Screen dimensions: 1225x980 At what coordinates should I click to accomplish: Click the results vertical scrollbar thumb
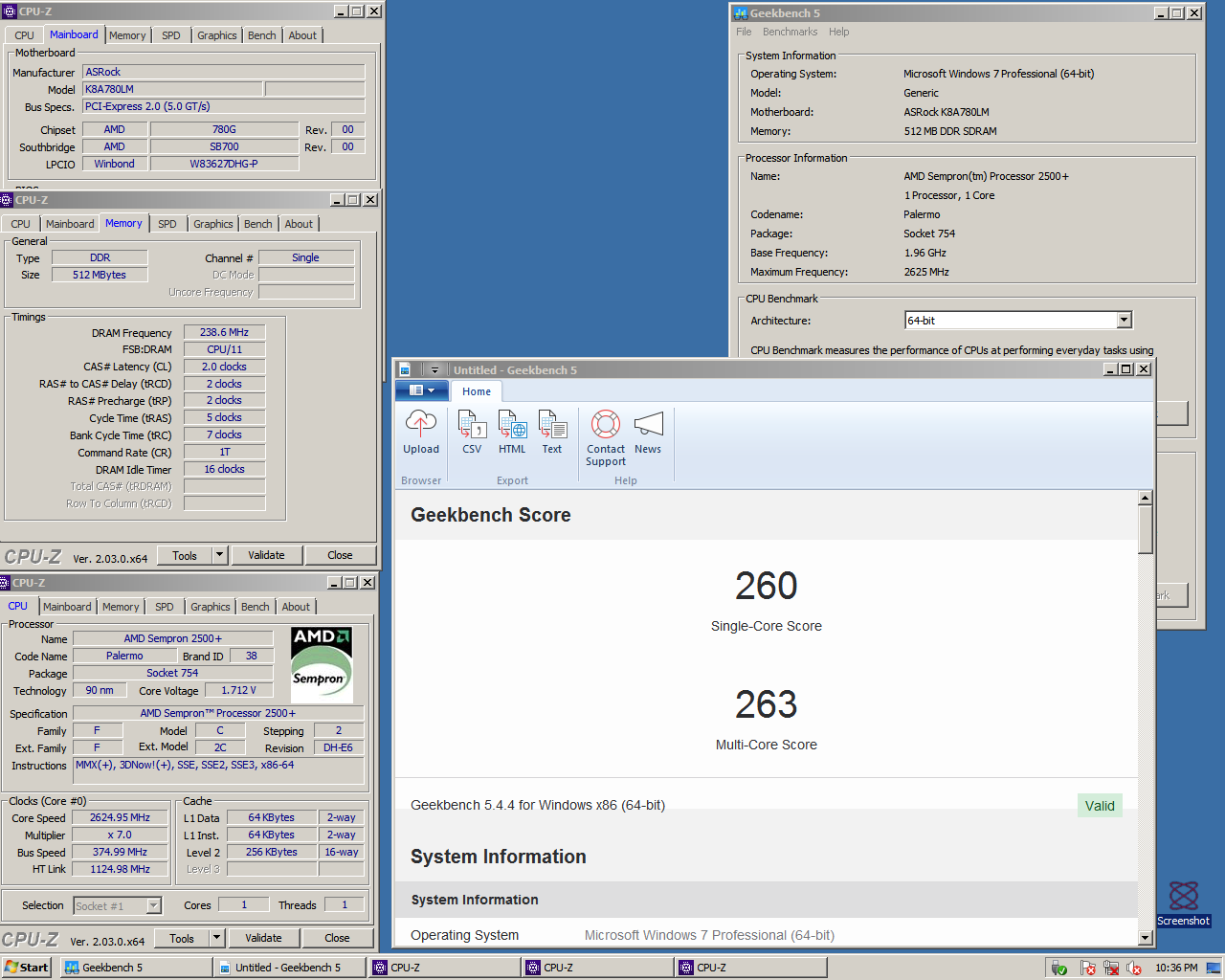point(1146,529)
